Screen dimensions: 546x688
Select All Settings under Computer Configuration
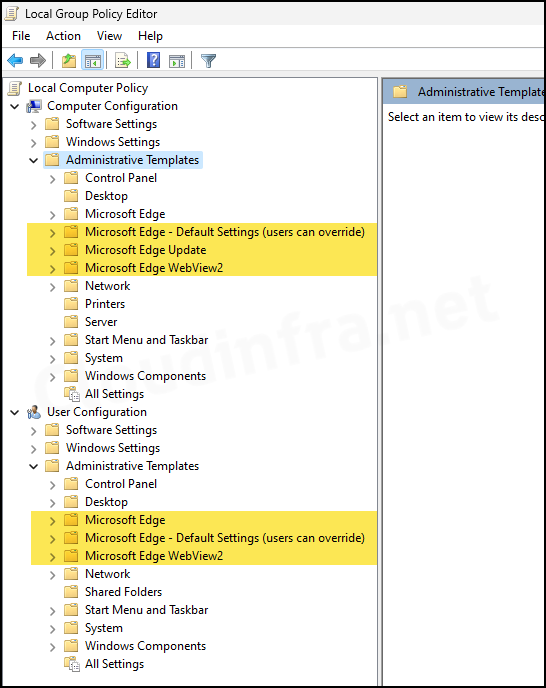(115, 394)
